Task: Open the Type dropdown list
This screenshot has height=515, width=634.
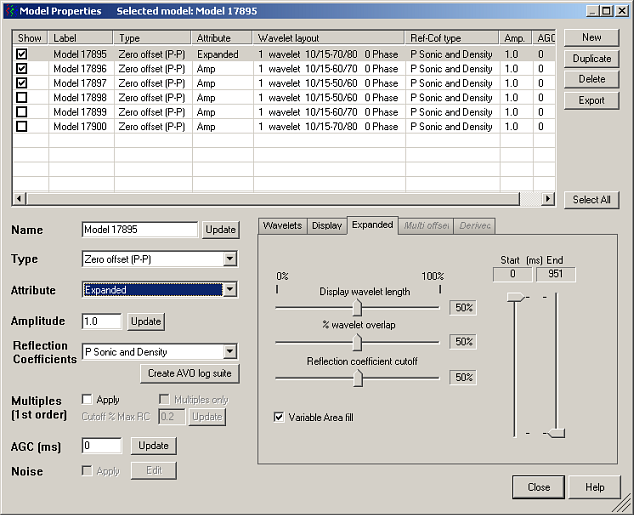Action: [230, 259]
